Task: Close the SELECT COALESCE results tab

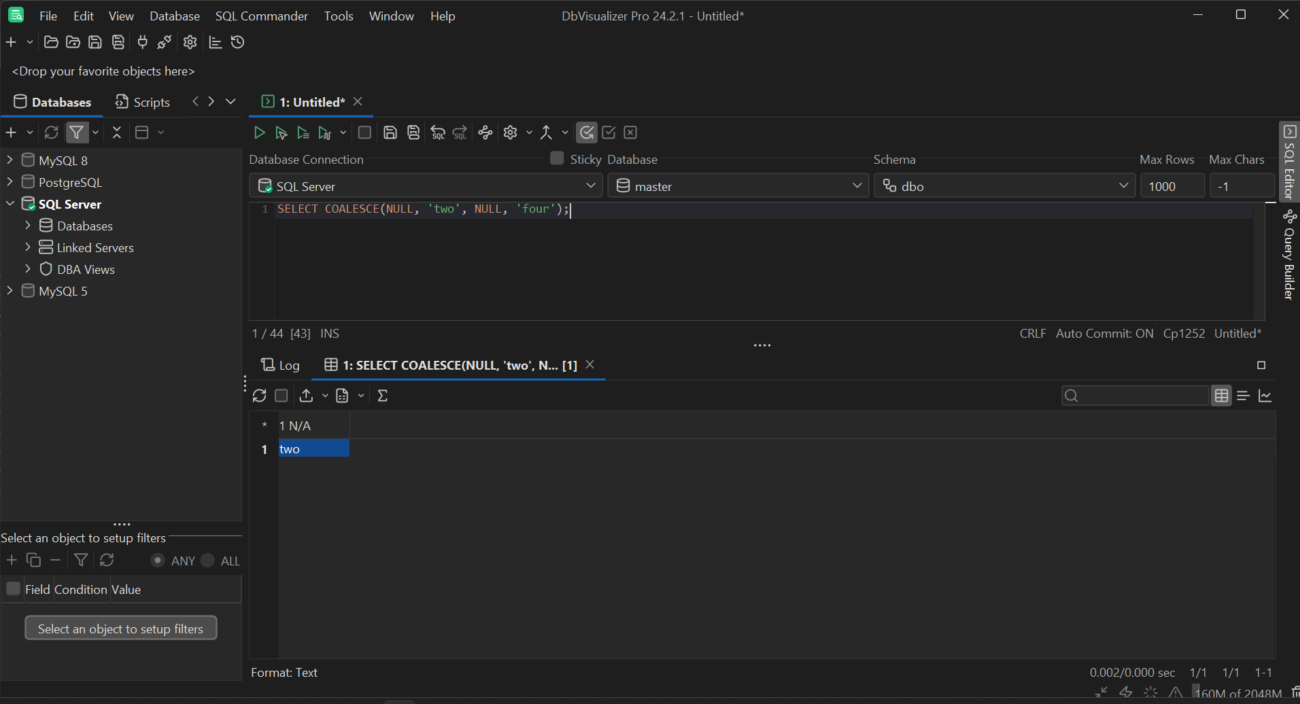Action: click(x=589, y=365)
